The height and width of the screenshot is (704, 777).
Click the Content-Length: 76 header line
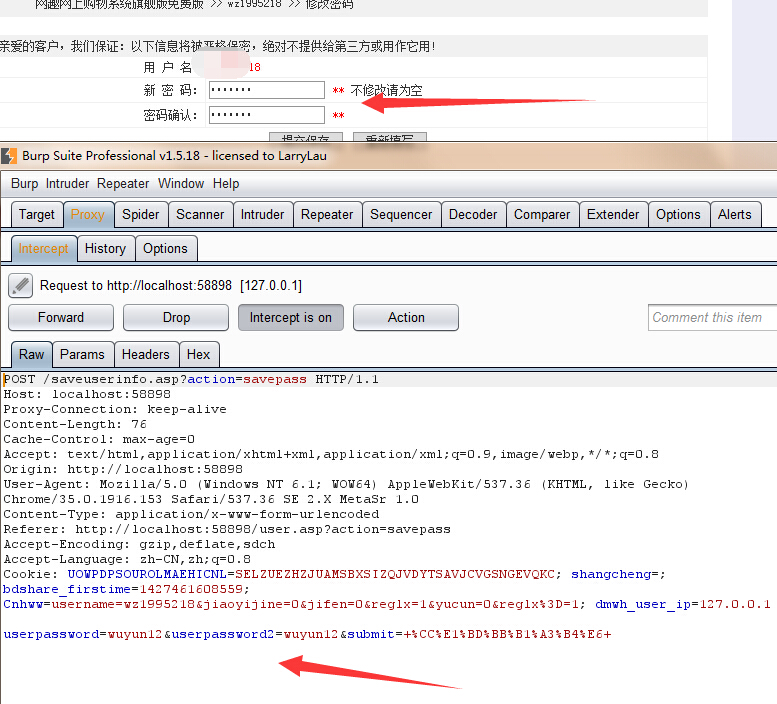point(75,424)
